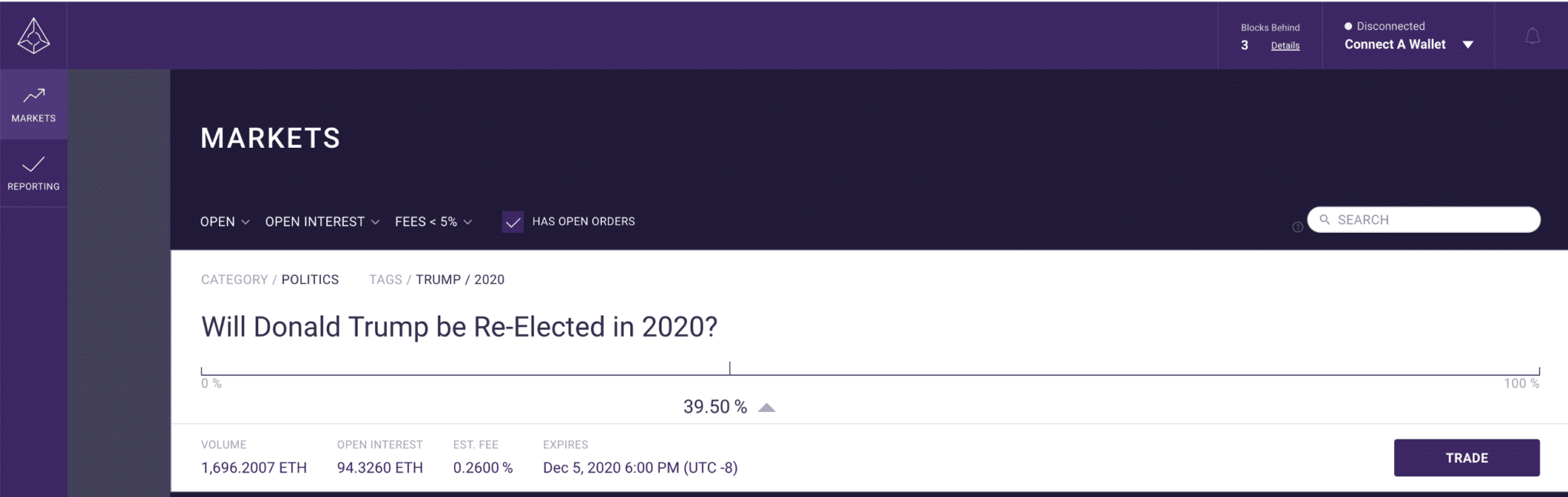Viewport: 1568px width, 497px height.
Task: Click the Augur logo icon
Action: pyautogui.click(x=34, y=35)
